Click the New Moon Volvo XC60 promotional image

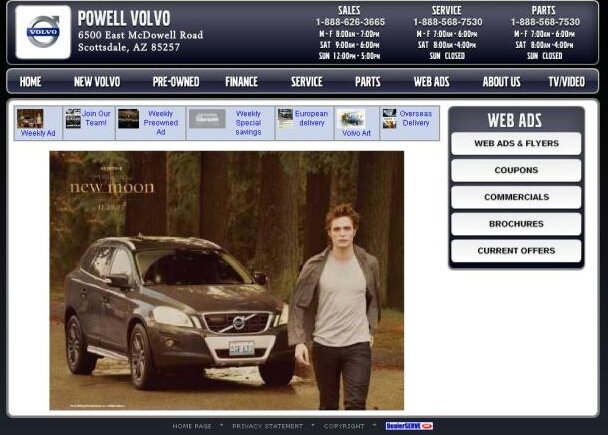coord(226,280)
